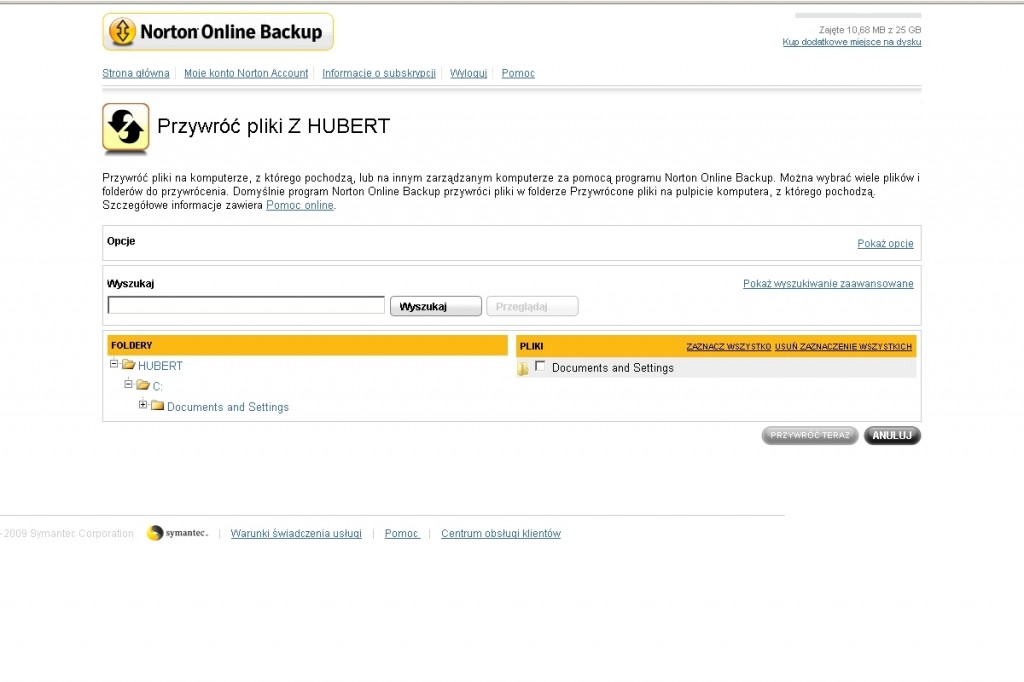Click the storage usage progress bar
1024x682 pixels.
click(x=857, y=16)
